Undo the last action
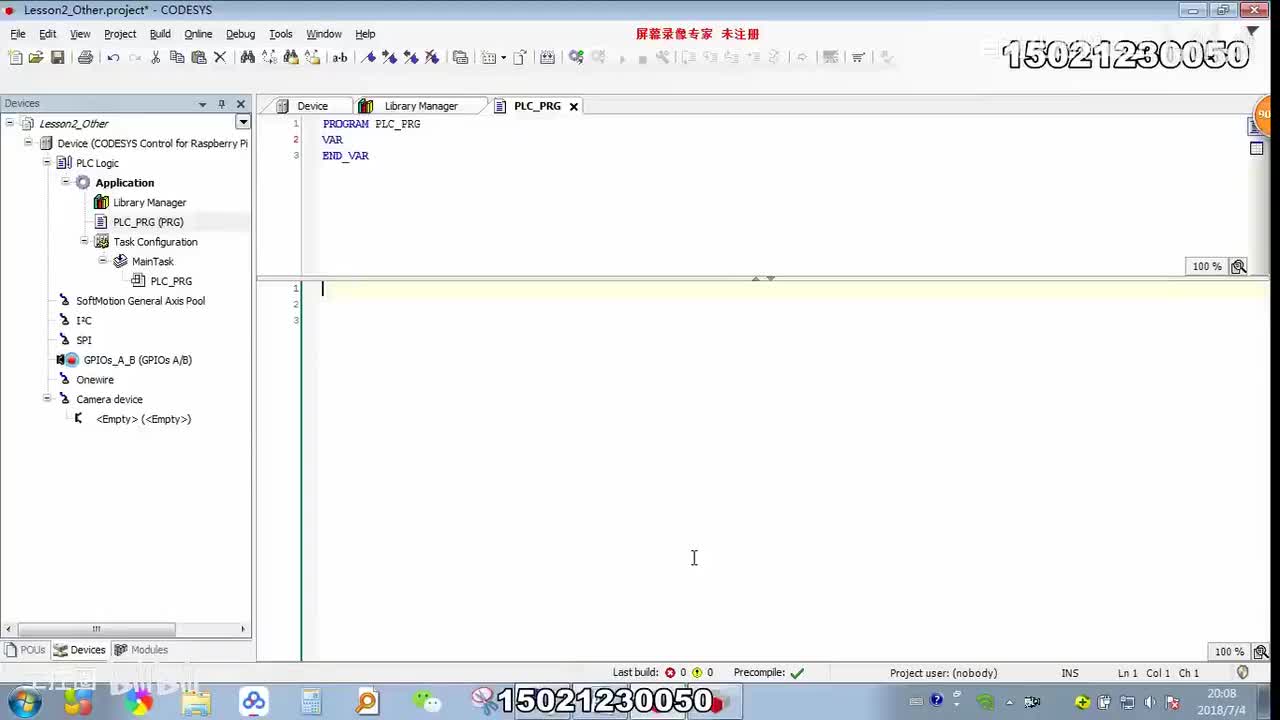The height and width of the screenshot is (720, 1280). point(113,57)
